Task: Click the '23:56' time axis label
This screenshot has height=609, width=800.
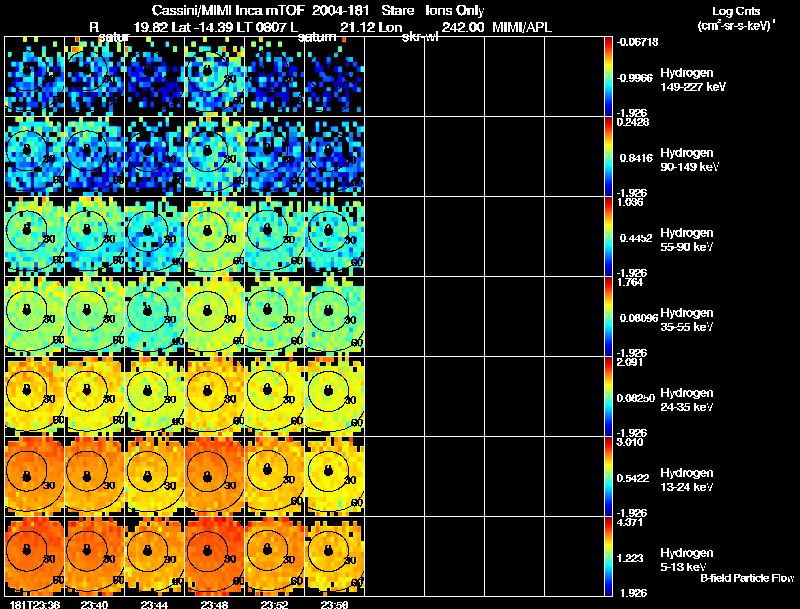Action: (334, 605)
